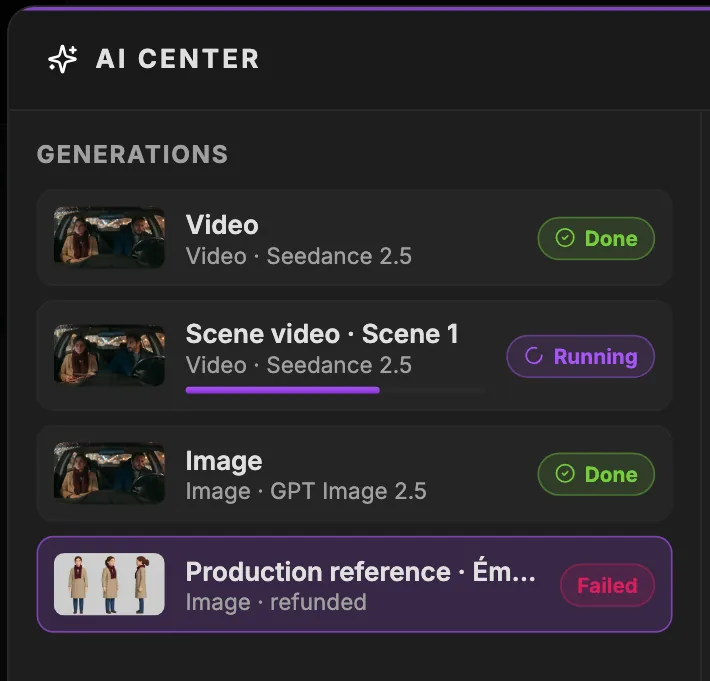Screen dimensions: 710x681
Task: Open the Production reference character thumbnail
Action: [109, 584]
